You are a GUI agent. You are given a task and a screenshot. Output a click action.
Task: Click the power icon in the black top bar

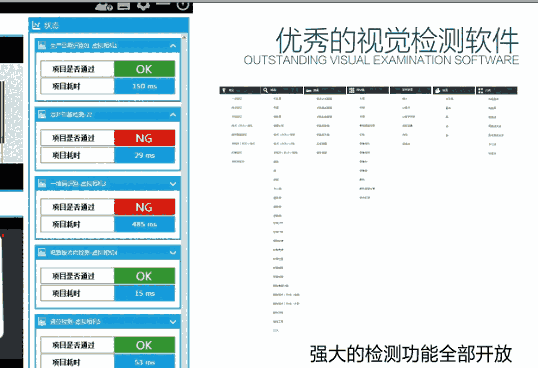point(183,5)
